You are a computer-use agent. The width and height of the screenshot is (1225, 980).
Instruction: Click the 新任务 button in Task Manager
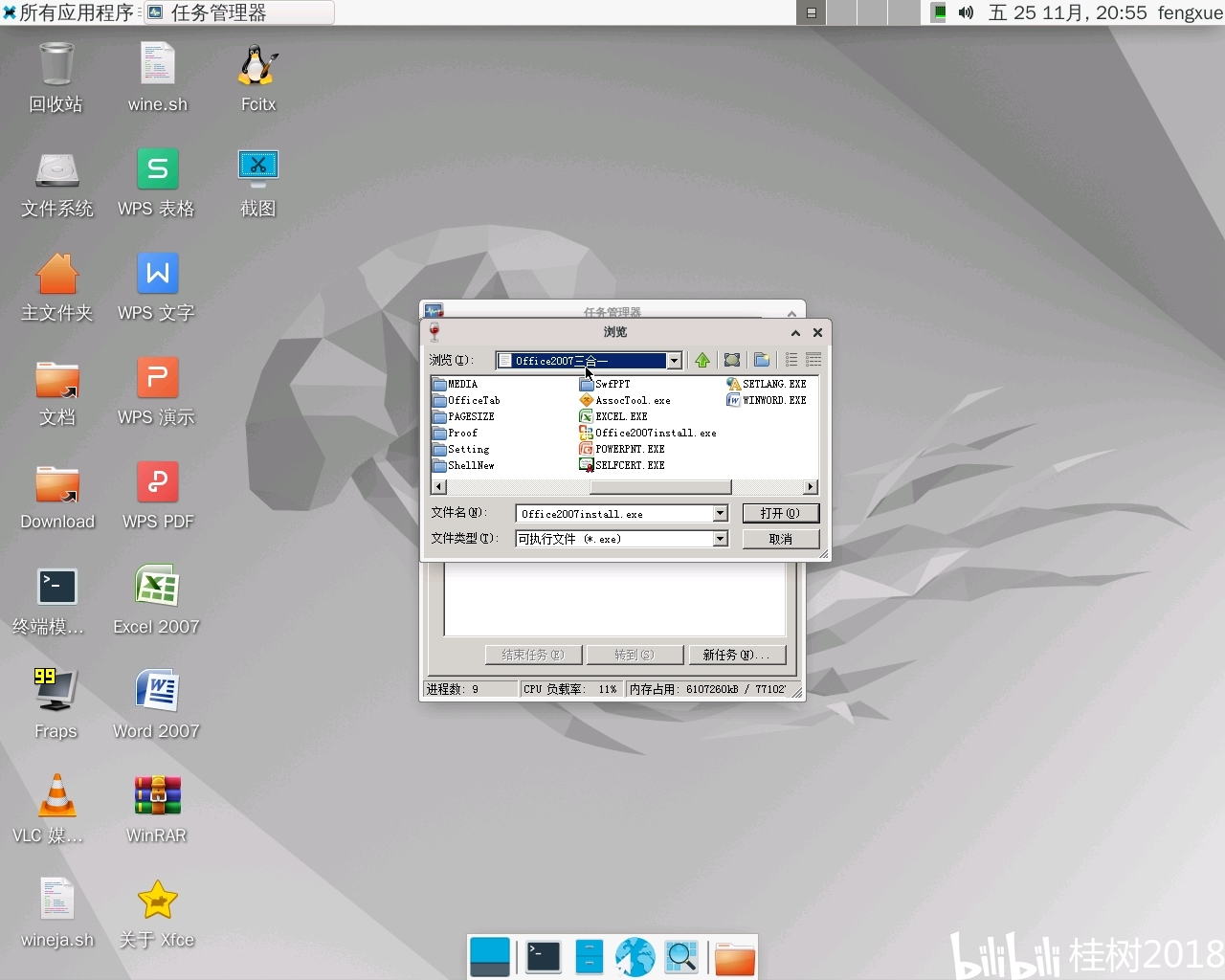point(736,655)
